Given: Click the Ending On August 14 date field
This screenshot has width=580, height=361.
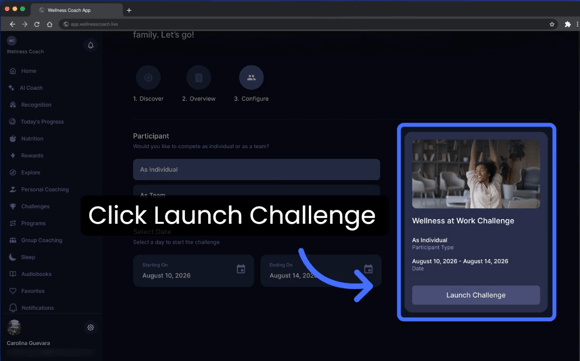Looking at the screenshot, I should click(x=321, y=271).
